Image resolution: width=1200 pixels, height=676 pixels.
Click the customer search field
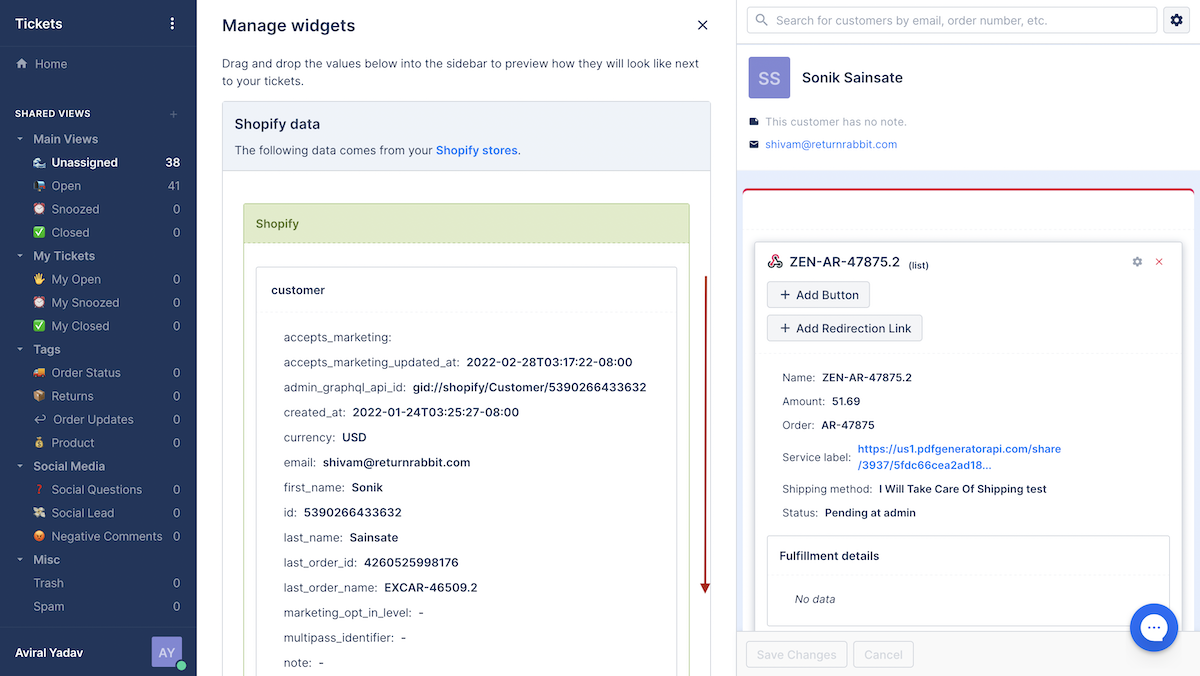click(x=951, y=20)
